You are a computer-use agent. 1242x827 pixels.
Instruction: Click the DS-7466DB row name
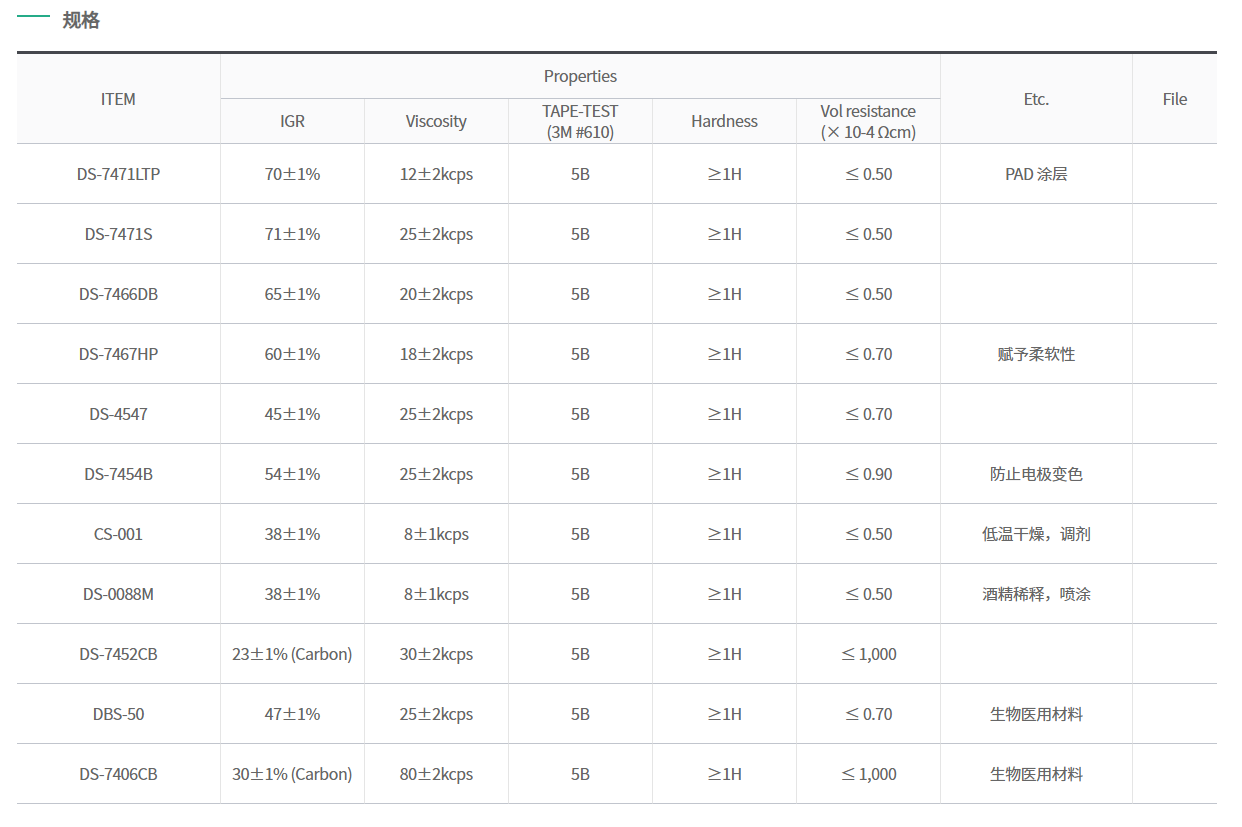coord(118,294)
